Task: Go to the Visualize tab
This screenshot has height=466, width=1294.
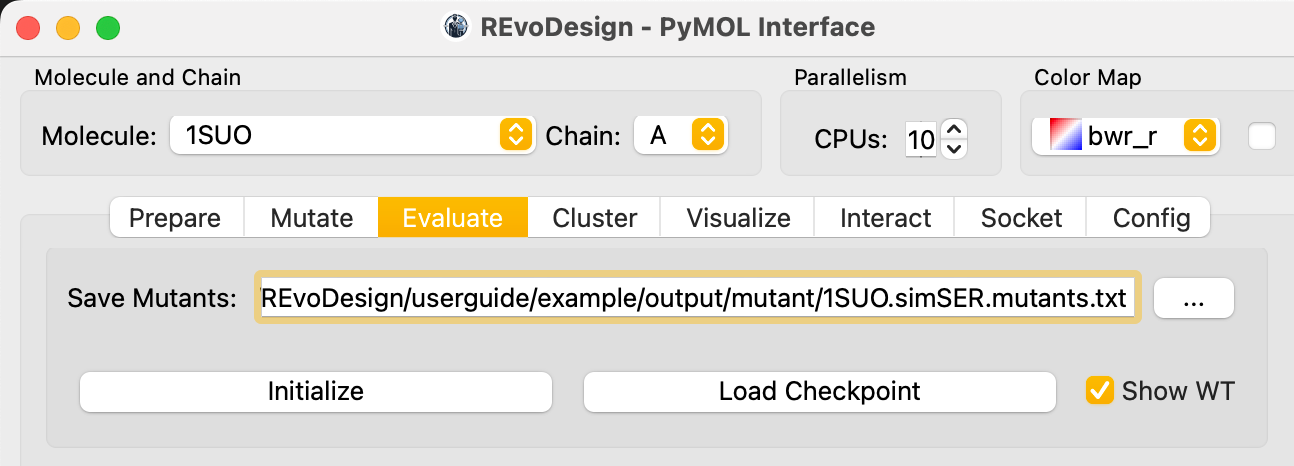Action: click(738, 218)
